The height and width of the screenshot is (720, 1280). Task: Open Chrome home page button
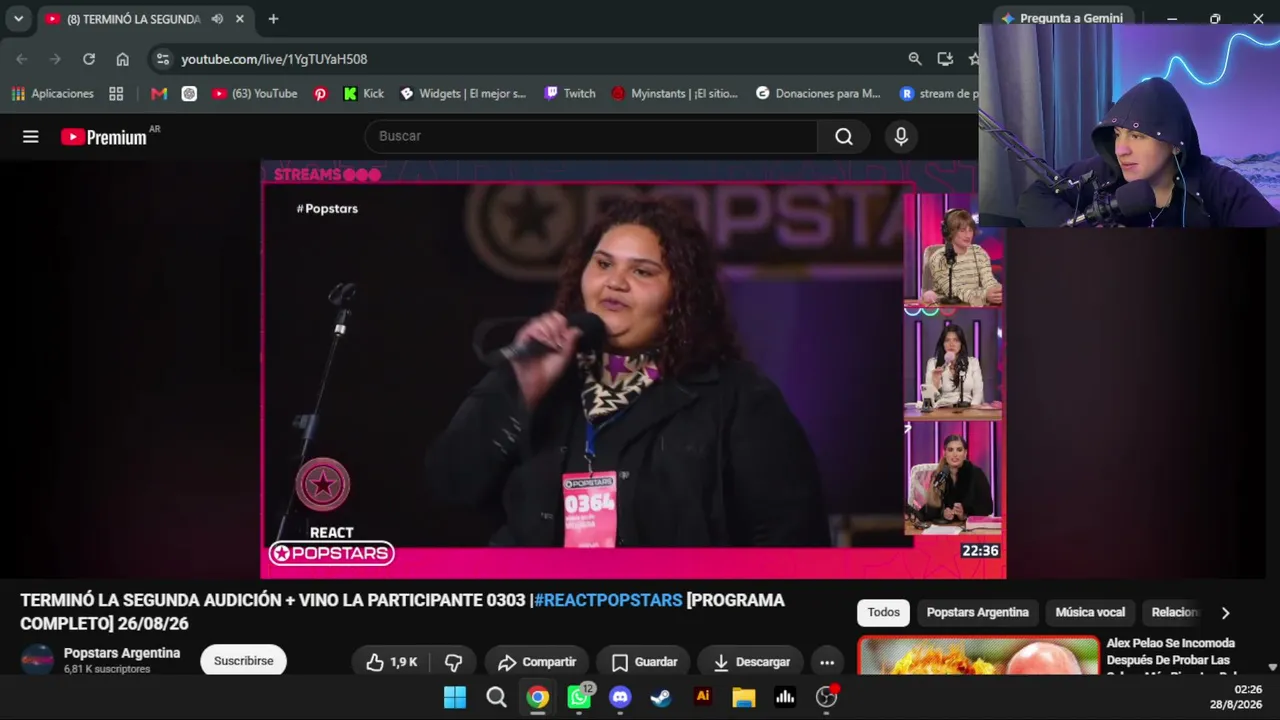click(x=123, y=59)
